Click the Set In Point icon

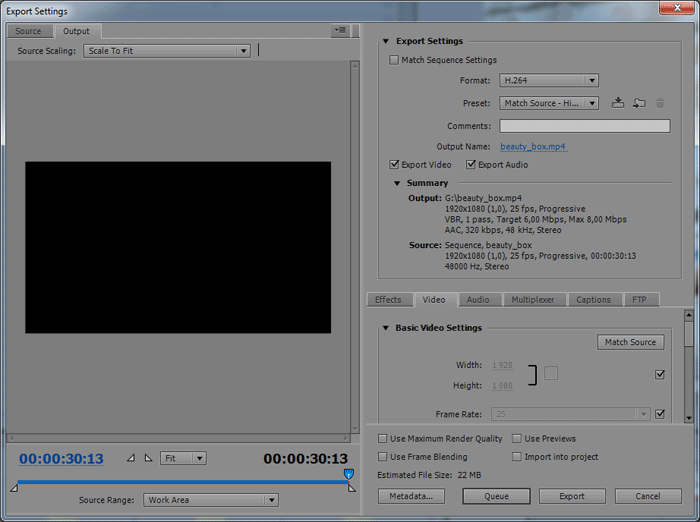point(130,458)
